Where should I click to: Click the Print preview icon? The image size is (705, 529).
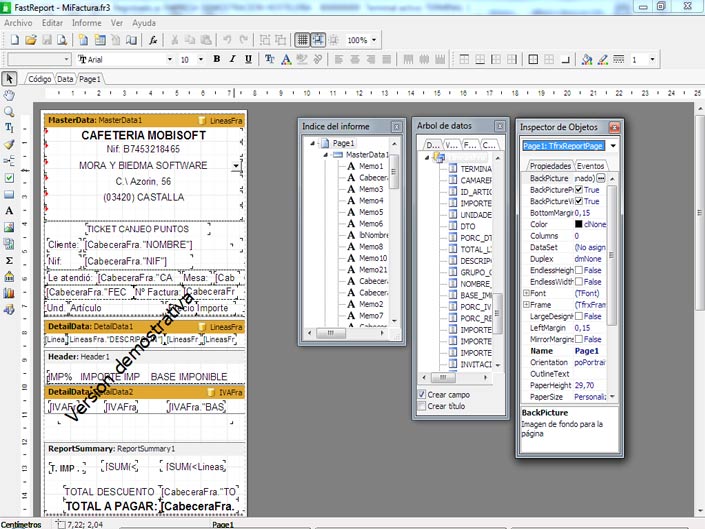[62, 40]
